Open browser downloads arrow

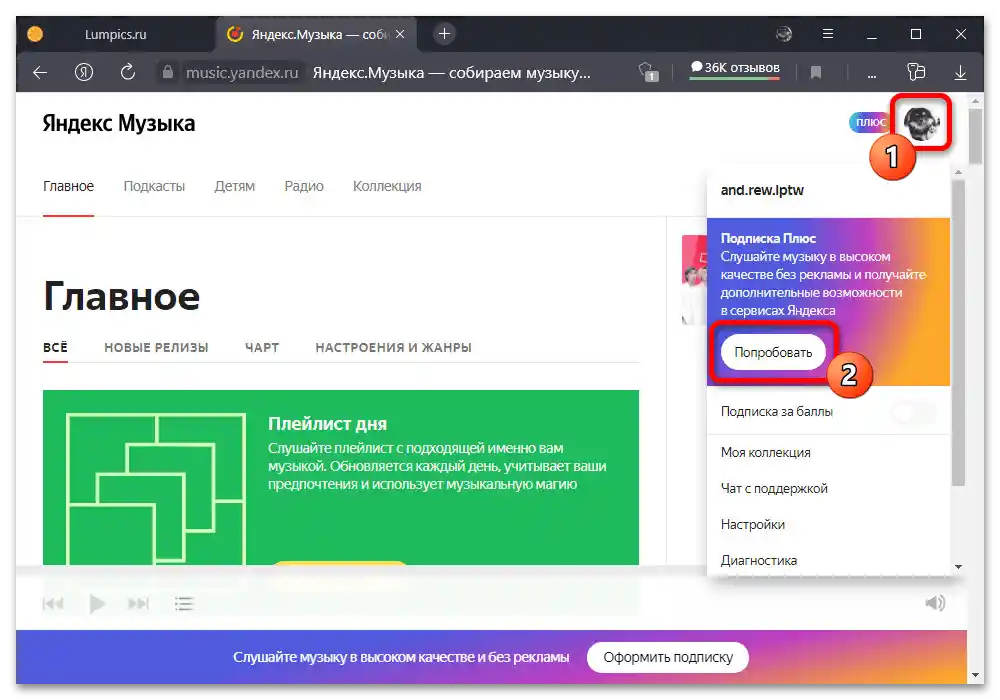click(x=960, y=73)
